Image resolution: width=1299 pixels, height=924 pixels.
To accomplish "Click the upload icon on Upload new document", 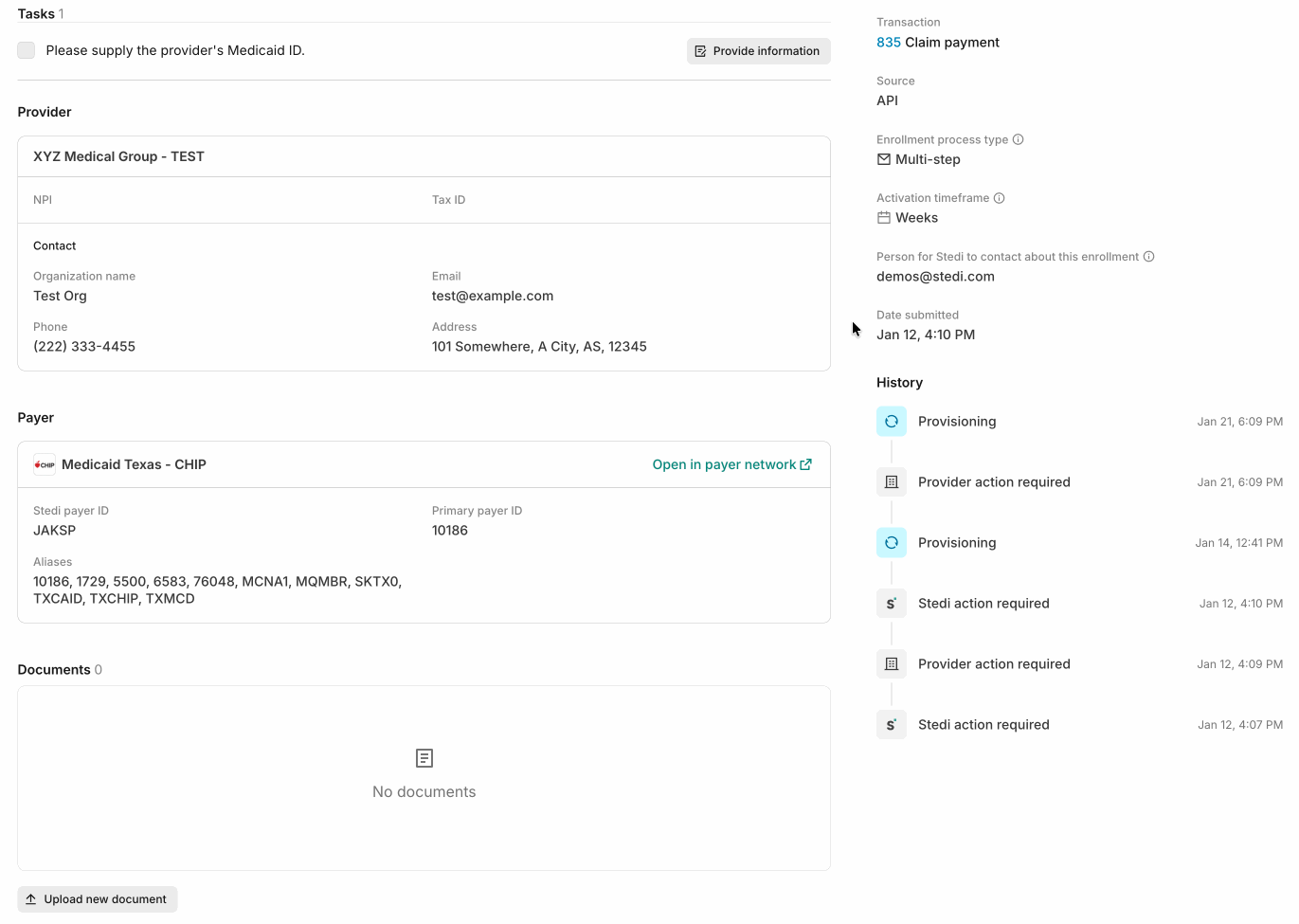I will coord(29,898).
